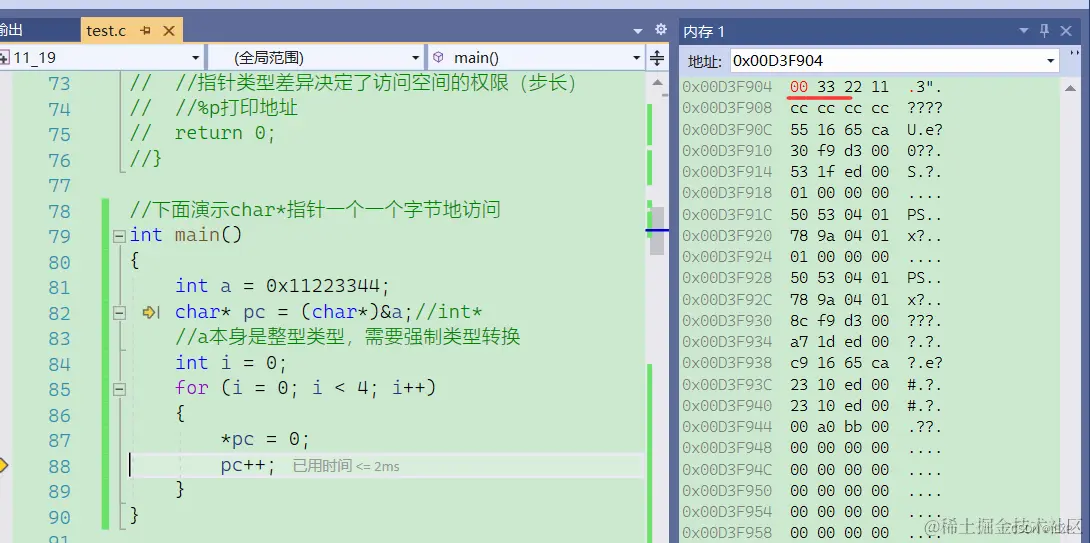Click the yellow execution arrow on line 82
1090x543 pixels.
[x=151, y=313]
